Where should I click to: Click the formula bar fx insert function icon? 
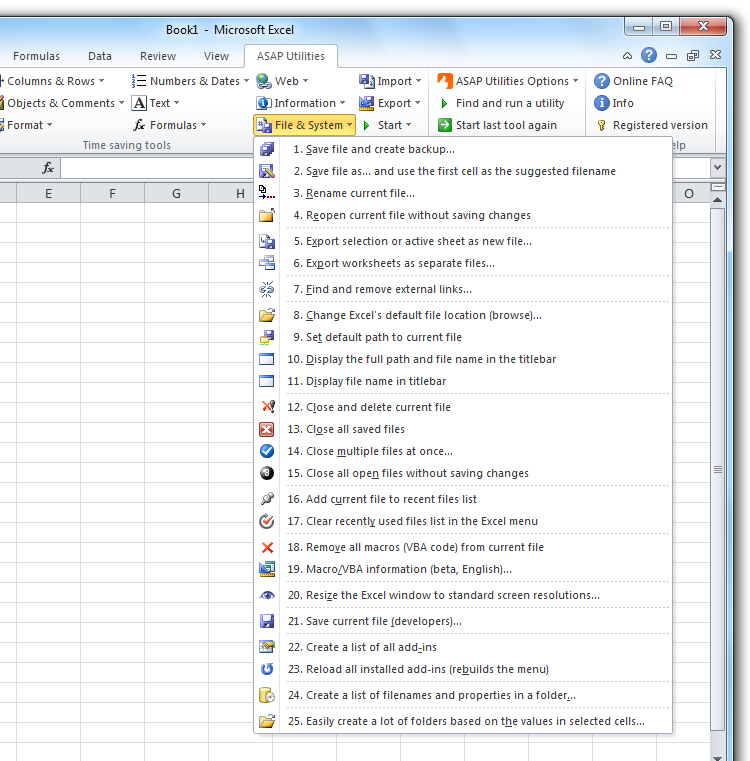click(x=48, y=168)
